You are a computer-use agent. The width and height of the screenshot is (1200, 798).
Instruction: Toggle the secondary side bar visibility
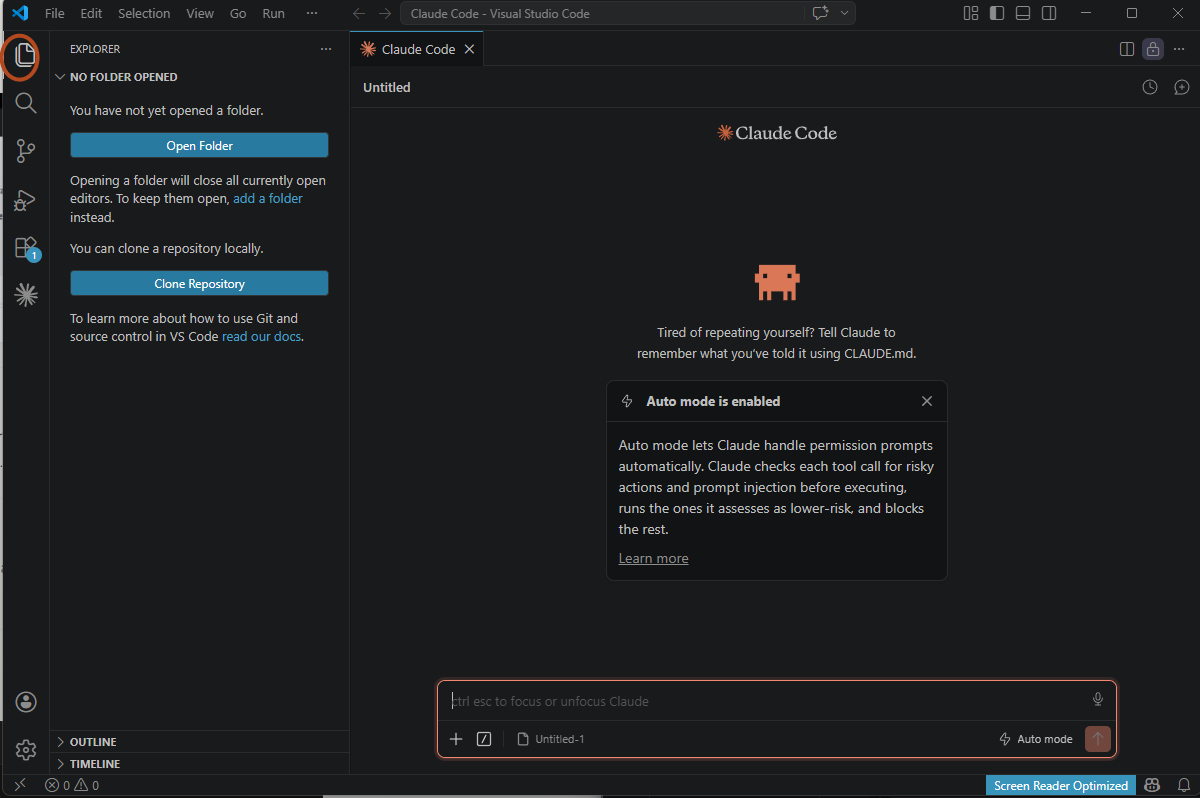click(1049, 13)
